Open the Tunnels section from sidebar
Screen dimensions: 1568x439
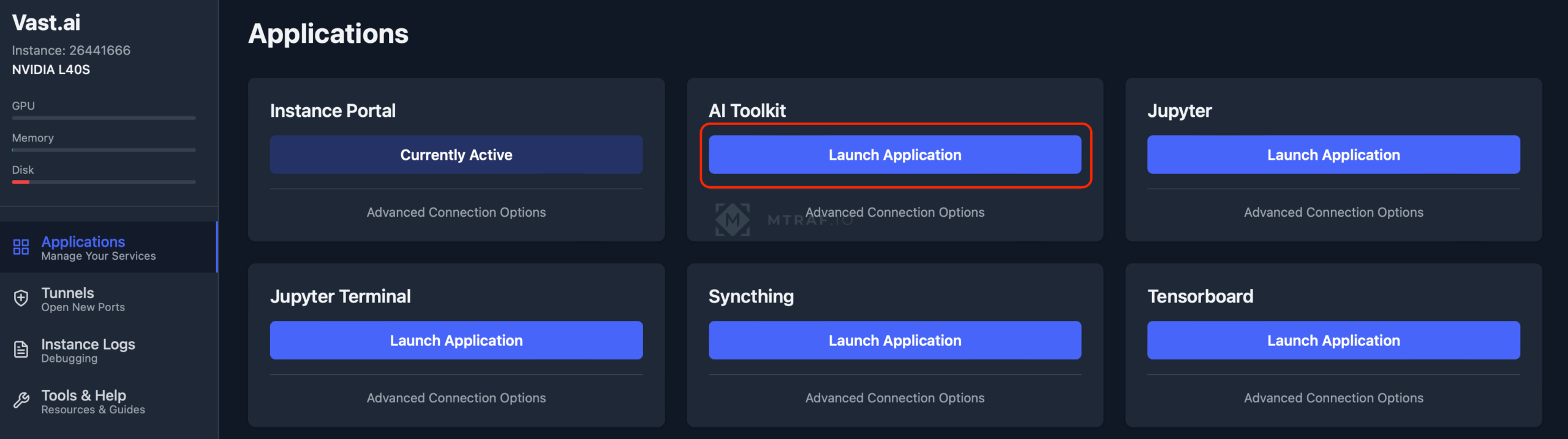67,293
